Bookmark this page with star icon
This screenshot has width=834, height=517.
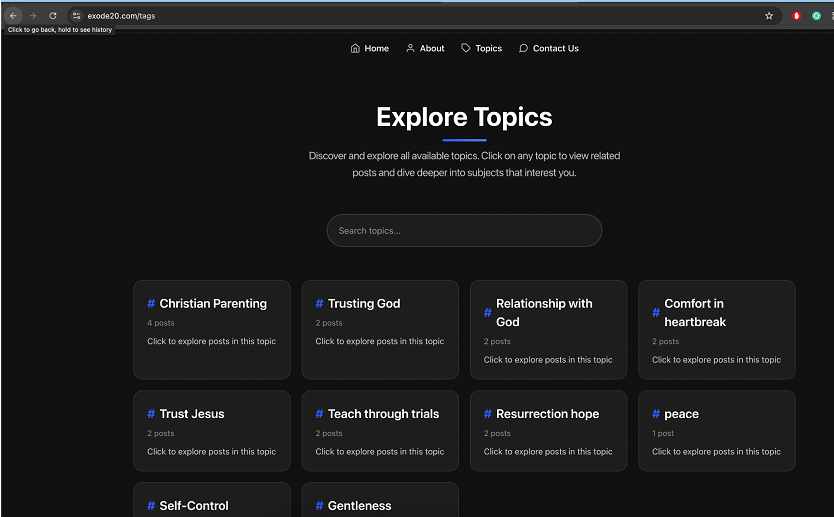[769, 16]
